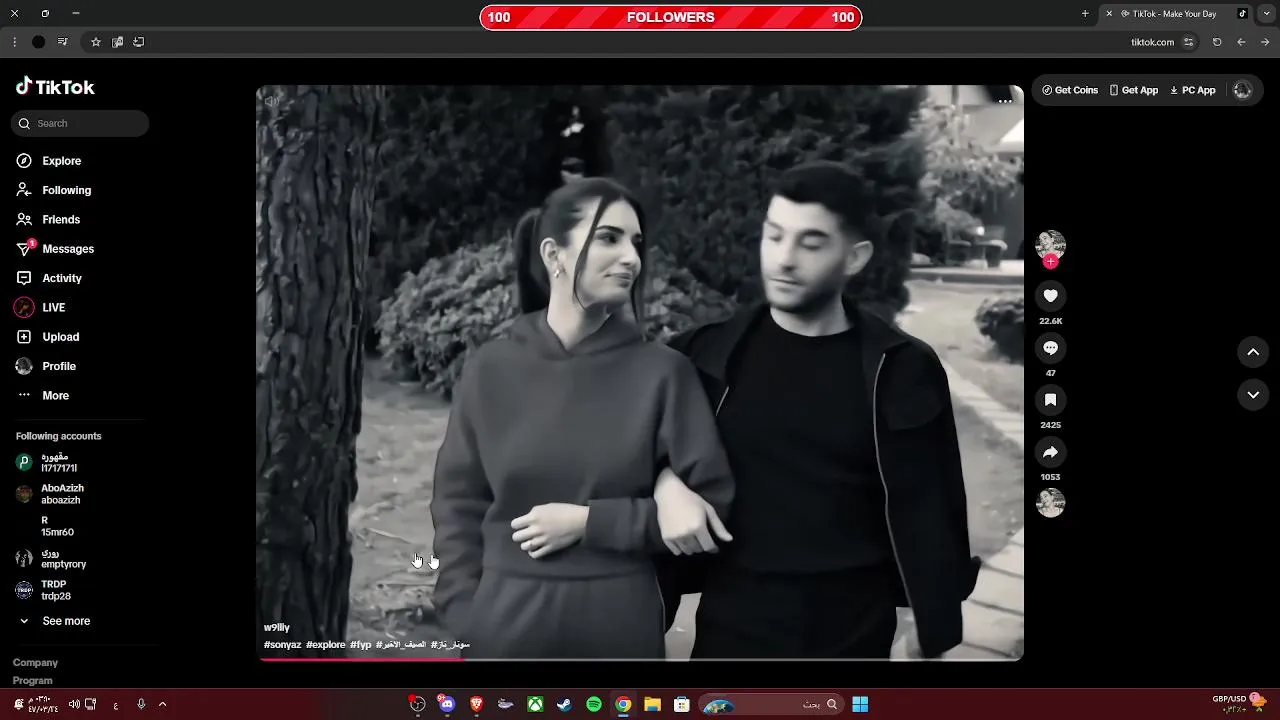This screenshot has height=720, width=1280.
Task: Select TikTok - Make Your Day tab
Action: coord(1174,14)
